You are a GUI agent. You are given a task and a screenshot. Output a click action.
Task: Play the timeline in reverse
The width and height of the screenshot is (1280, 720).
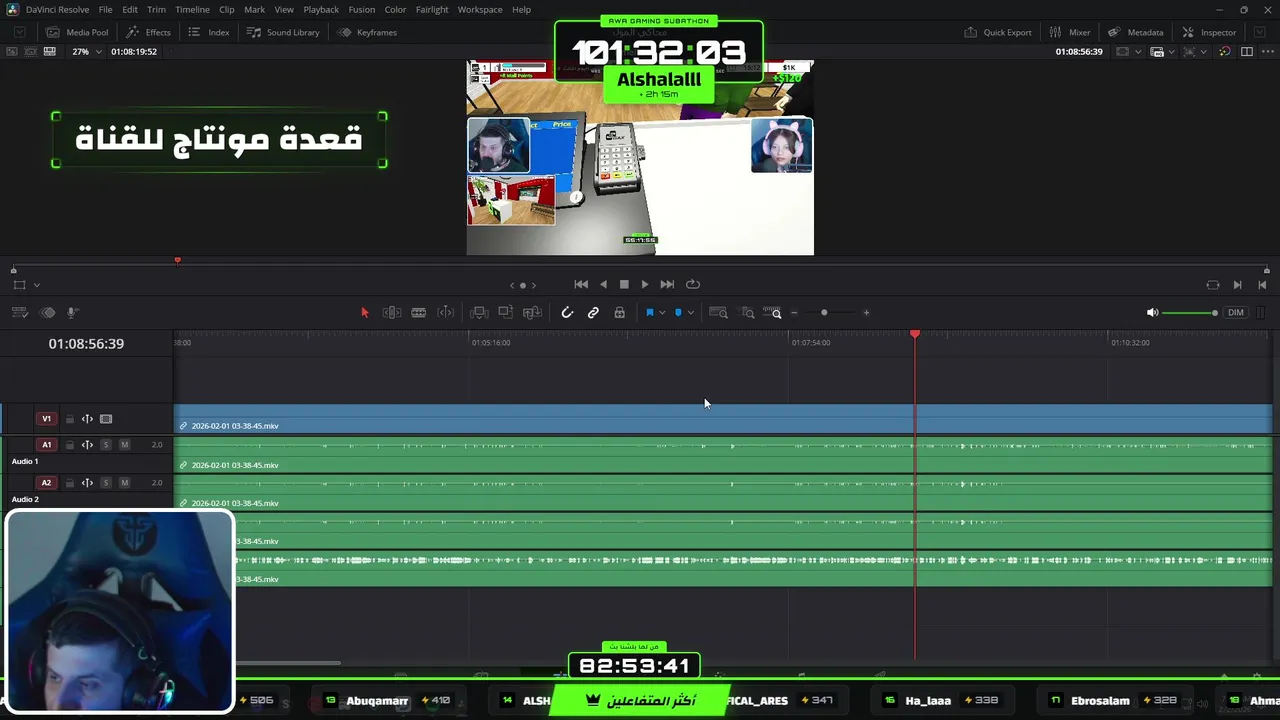[x=603, y=284]
